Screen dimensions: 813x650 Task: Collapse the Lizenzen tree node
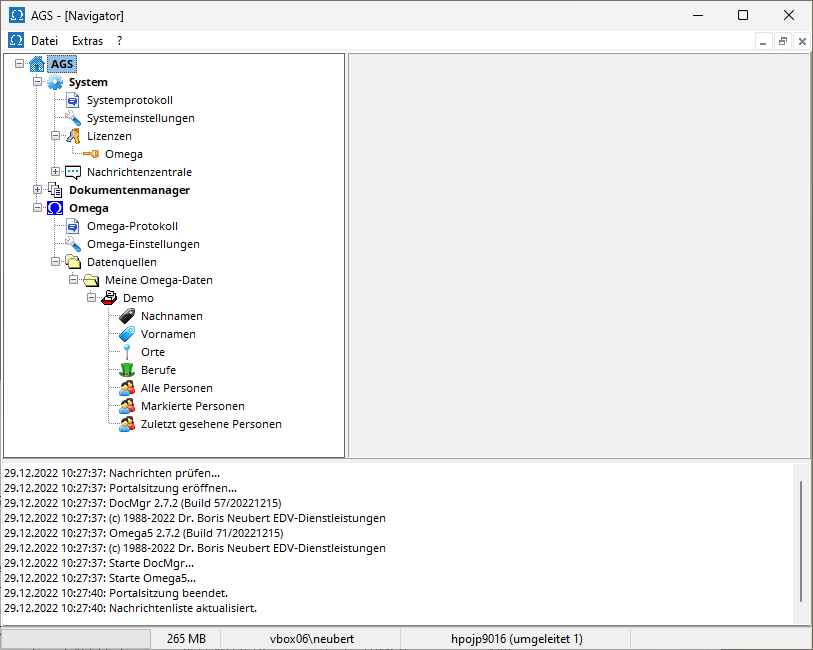(56, 136)
